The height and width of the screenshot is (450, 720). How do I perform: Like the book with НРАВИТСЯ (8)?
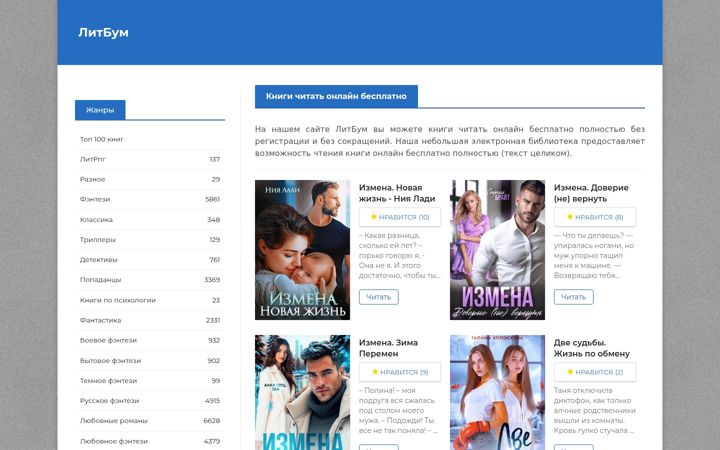[595, 217]
